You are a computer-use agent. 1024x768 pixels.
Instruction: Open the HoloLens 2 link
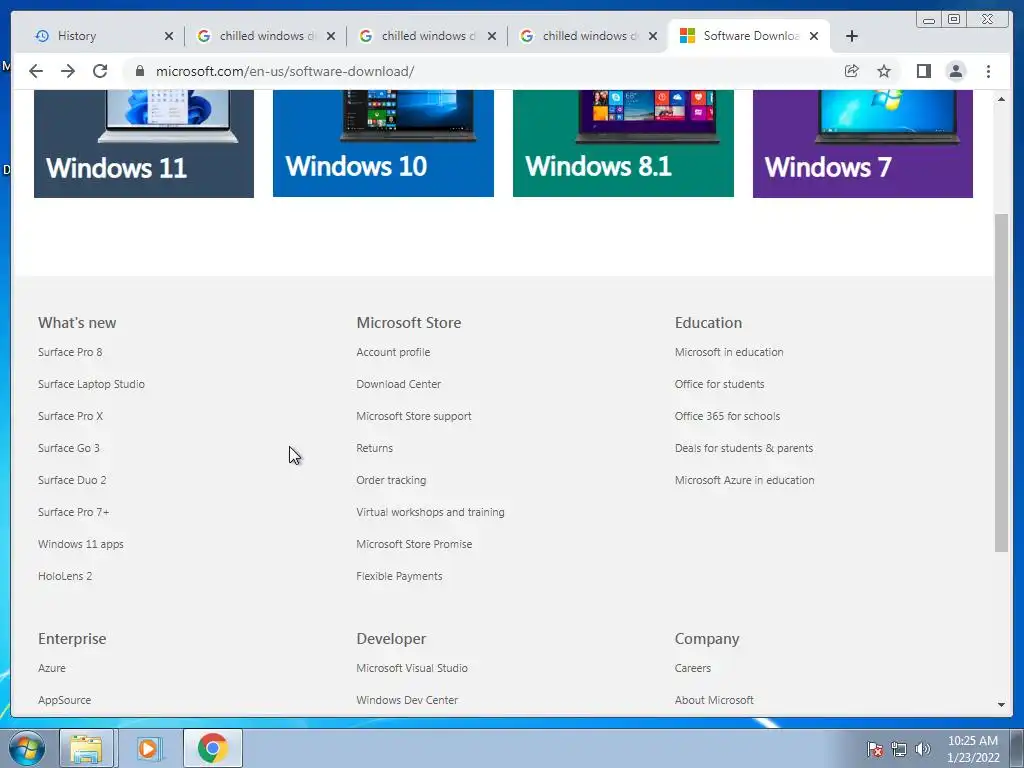tap(65, 576)
